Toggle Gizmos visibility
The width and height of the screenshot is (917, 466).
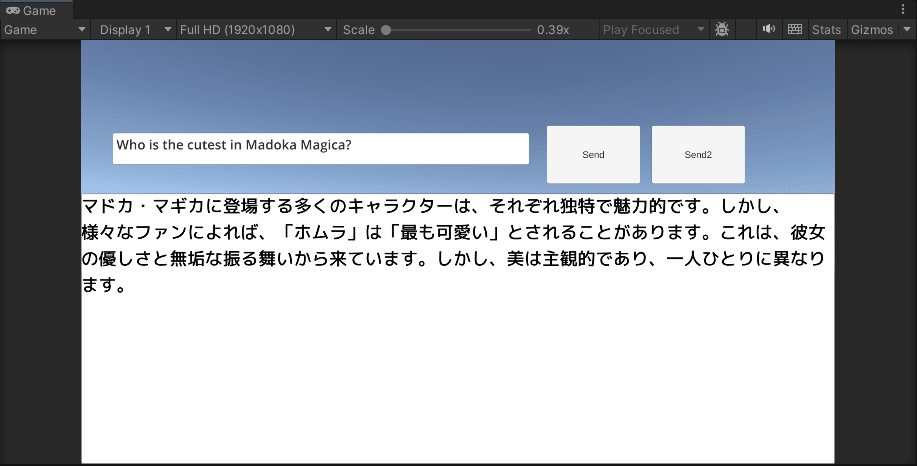[871, 30]
